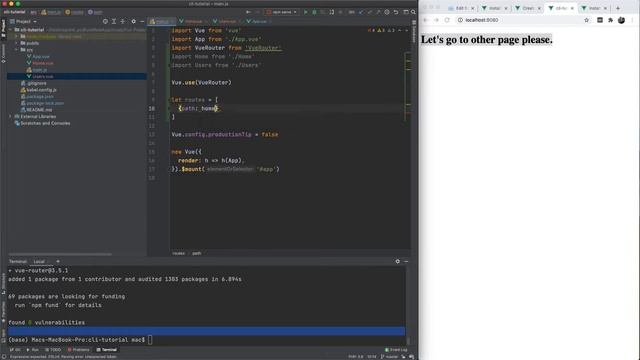Open Run tool window button
Viewport: 640px width, 360px height.
pos(33,350)
